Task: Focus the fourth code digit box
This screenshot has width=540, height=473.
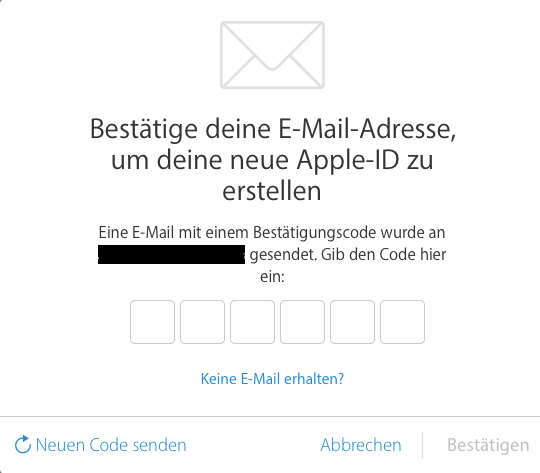Action: [302, 322]
